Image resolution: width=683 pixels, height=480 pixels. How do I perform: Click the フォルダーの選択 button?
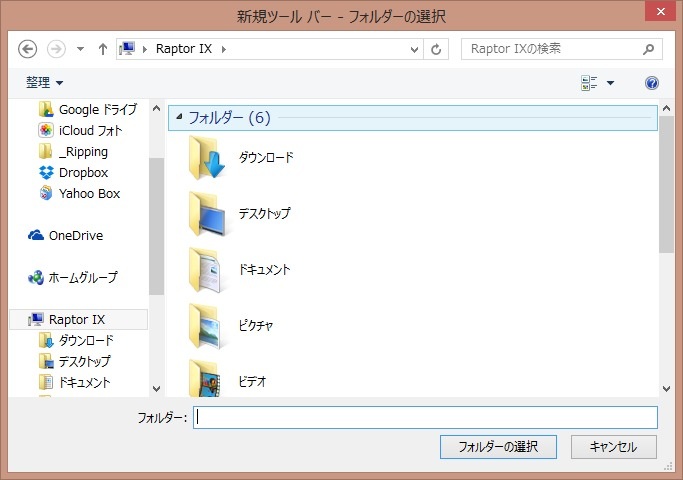(x=498, y=447)
